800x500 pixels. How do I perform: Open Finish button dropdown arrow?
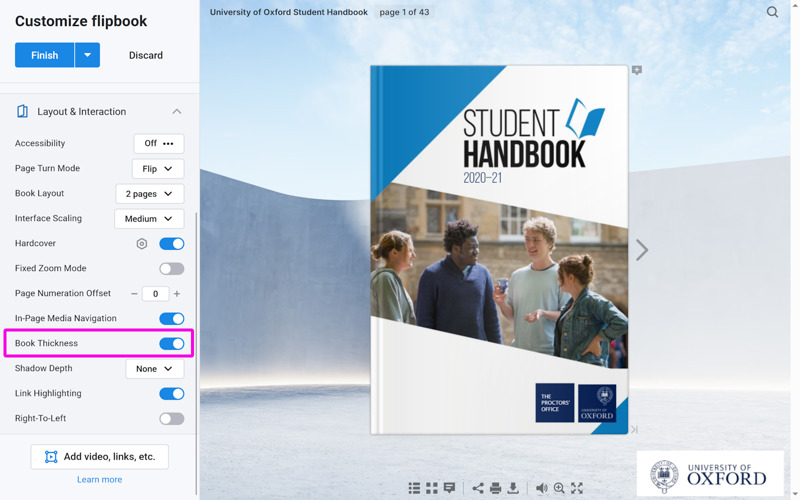click(87, 55)
